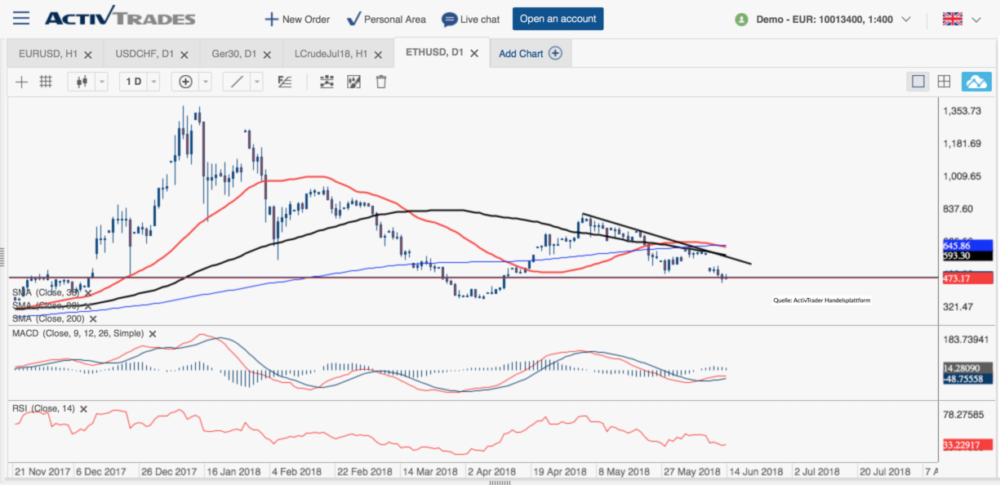This screenshot has width=1000, height=485.
Task: Click the 14.28090 MACD value label
Action: 967,368
